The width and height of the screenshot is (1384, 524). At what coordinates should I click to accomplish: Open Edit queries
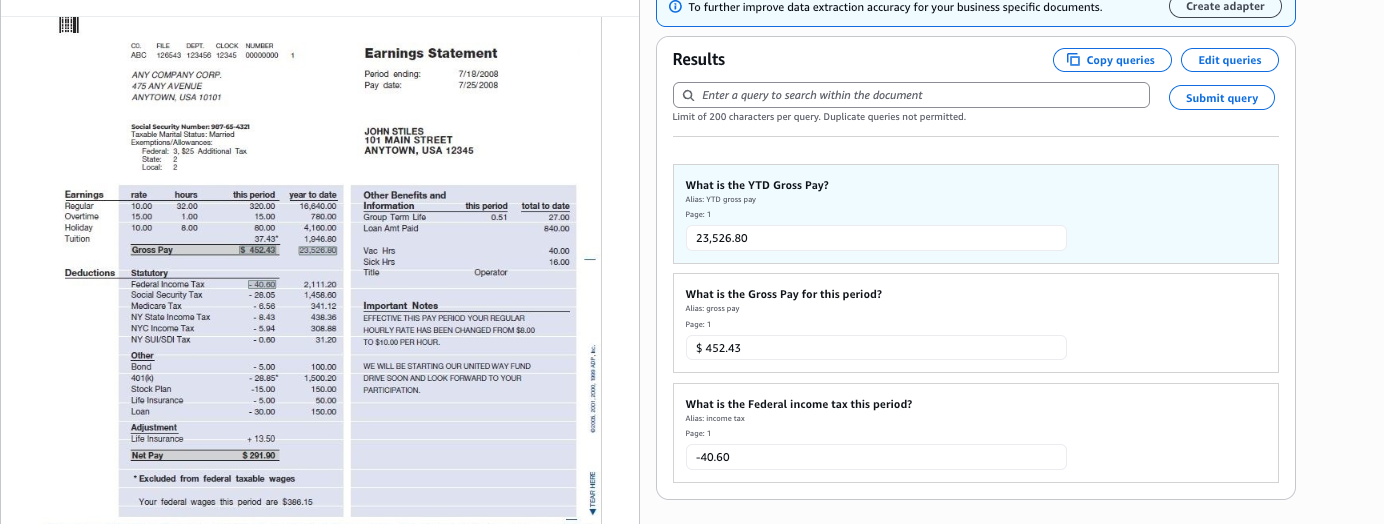[1229, 60]
